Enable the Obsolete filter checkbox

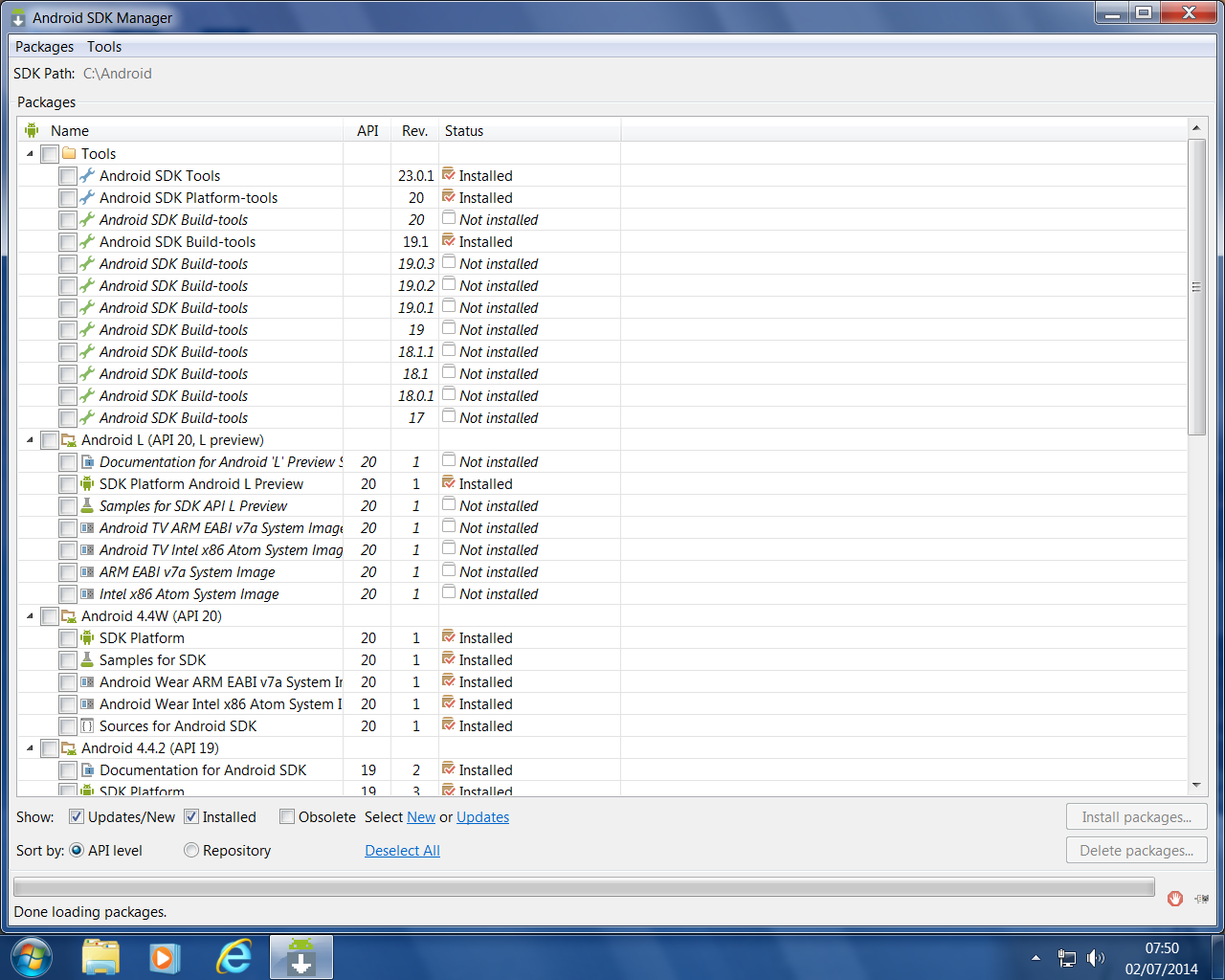coord(287,816)
